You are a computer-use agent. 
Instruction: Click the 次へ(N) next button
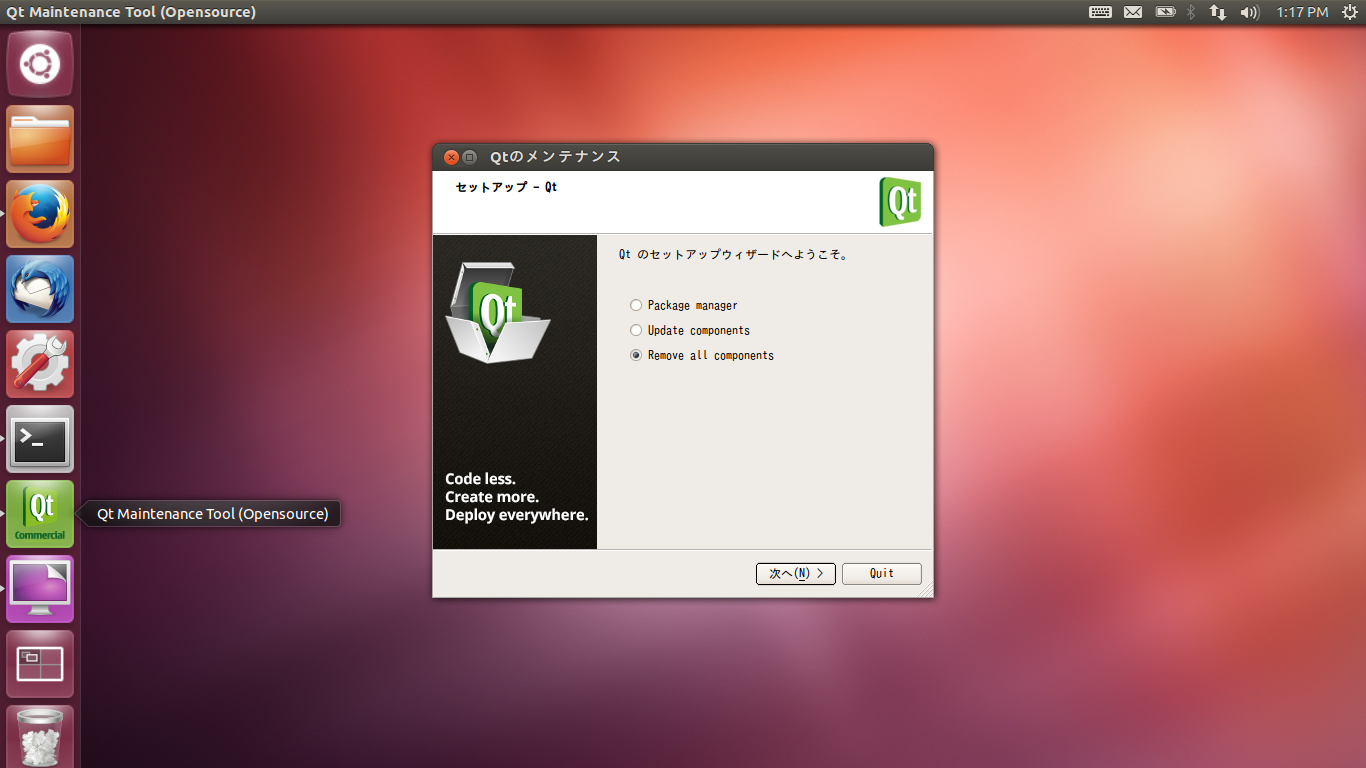pyautogui.click(x=795, y=574)
